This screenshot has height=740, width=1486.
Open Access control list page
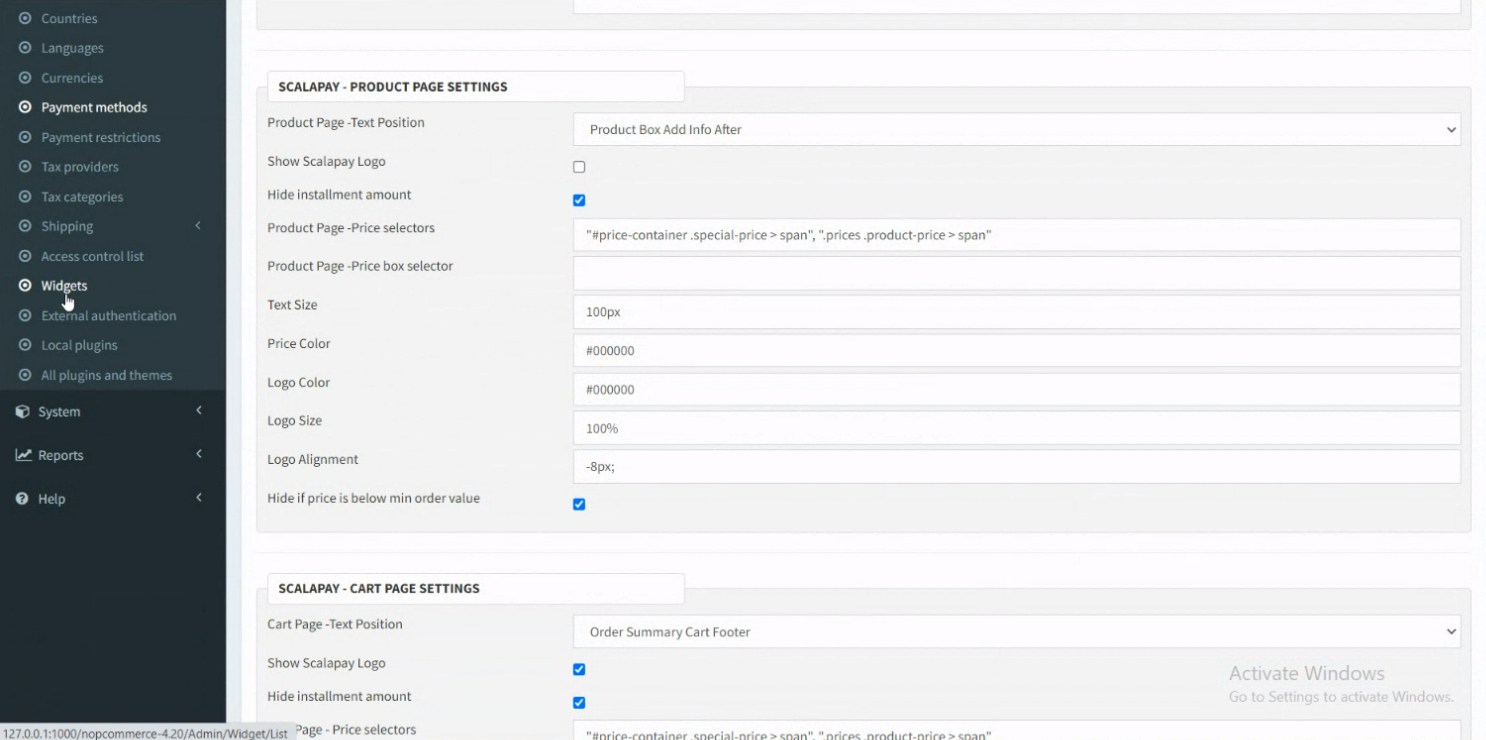(92, 256)
